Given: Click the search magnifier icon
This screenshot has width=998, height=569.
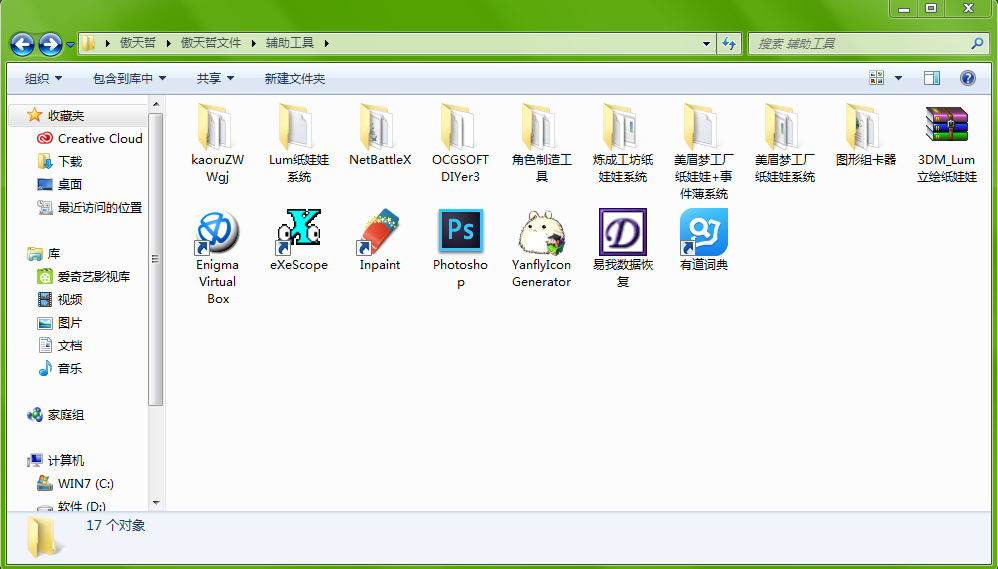Looking at the screenshot, I should (977, 43).
